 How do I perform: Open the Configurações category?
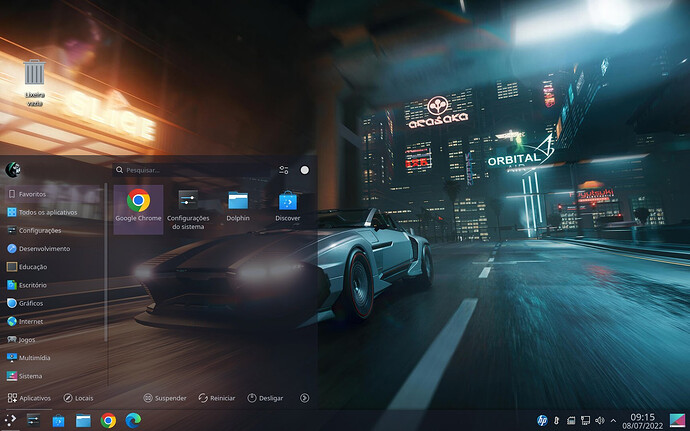(54, 230)
